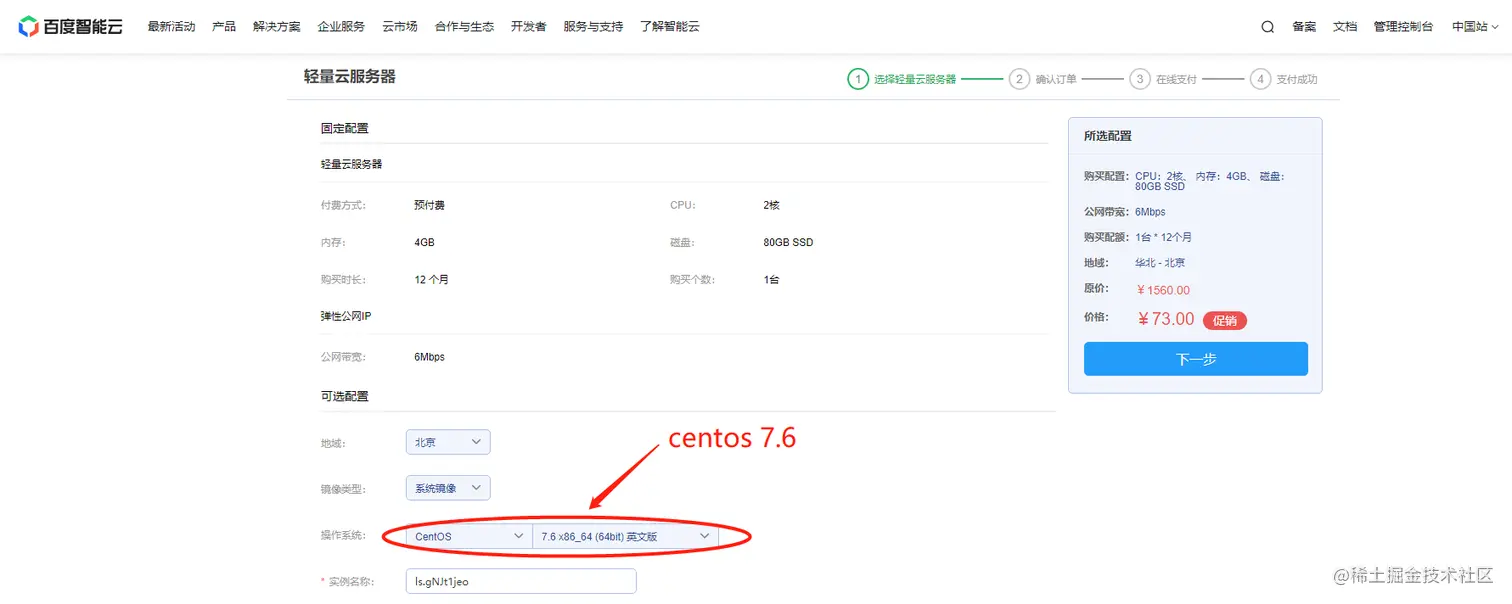Viewport: 1512px width, 604px height.
Task: Click the 预付费 payment method value
Action: coord(429,205)
